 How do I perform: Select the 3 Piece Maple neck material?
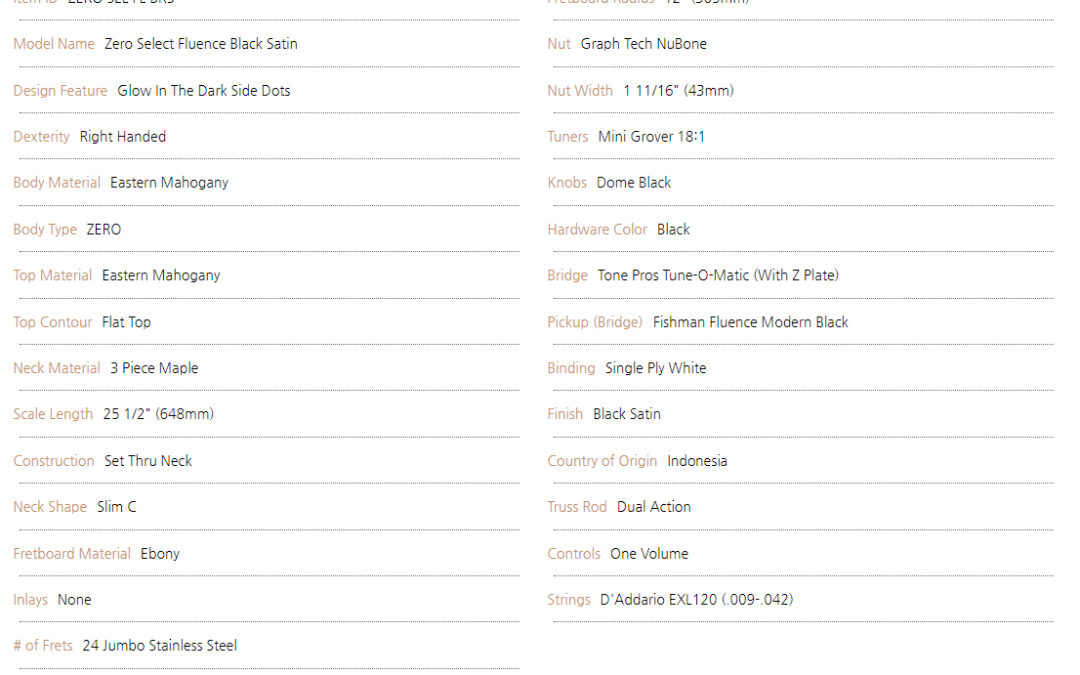pos(154,368)
